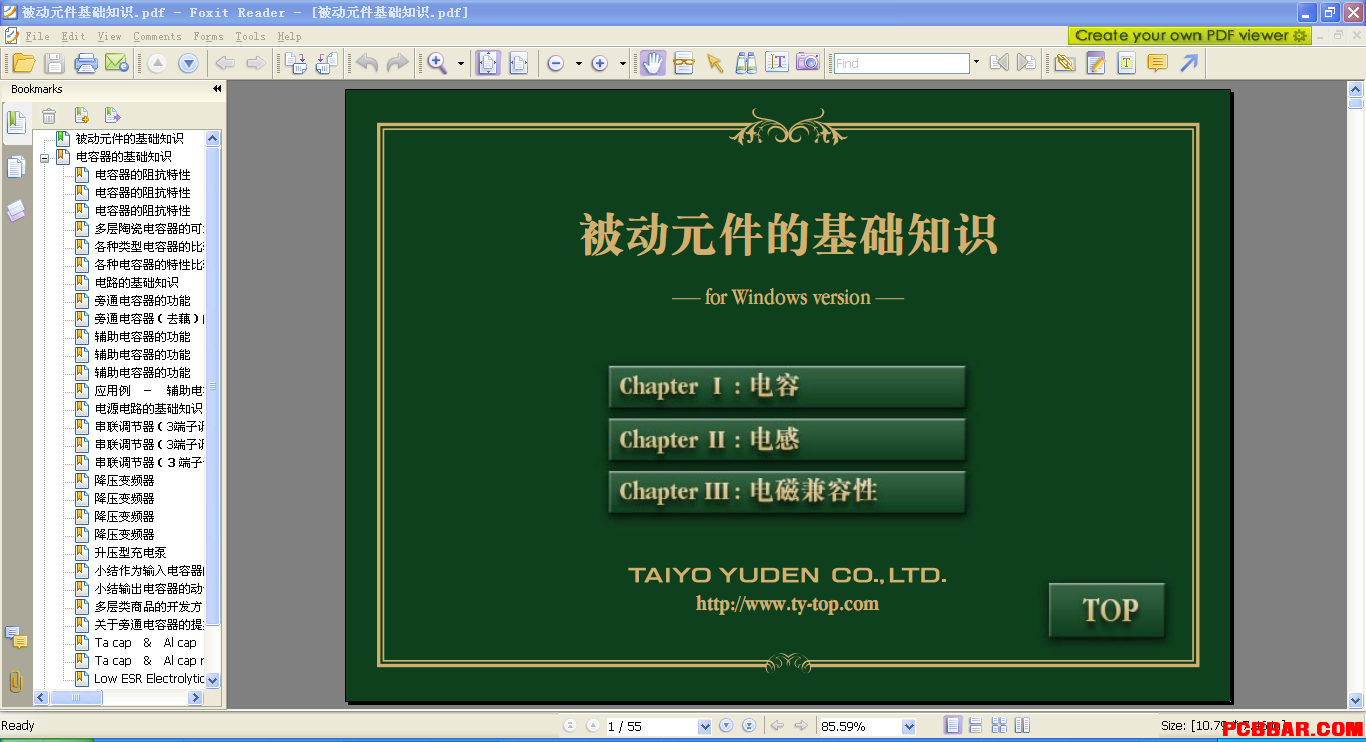
Task: Select the blue Arrow drawing tool
Action: (x=1188, y=63)
